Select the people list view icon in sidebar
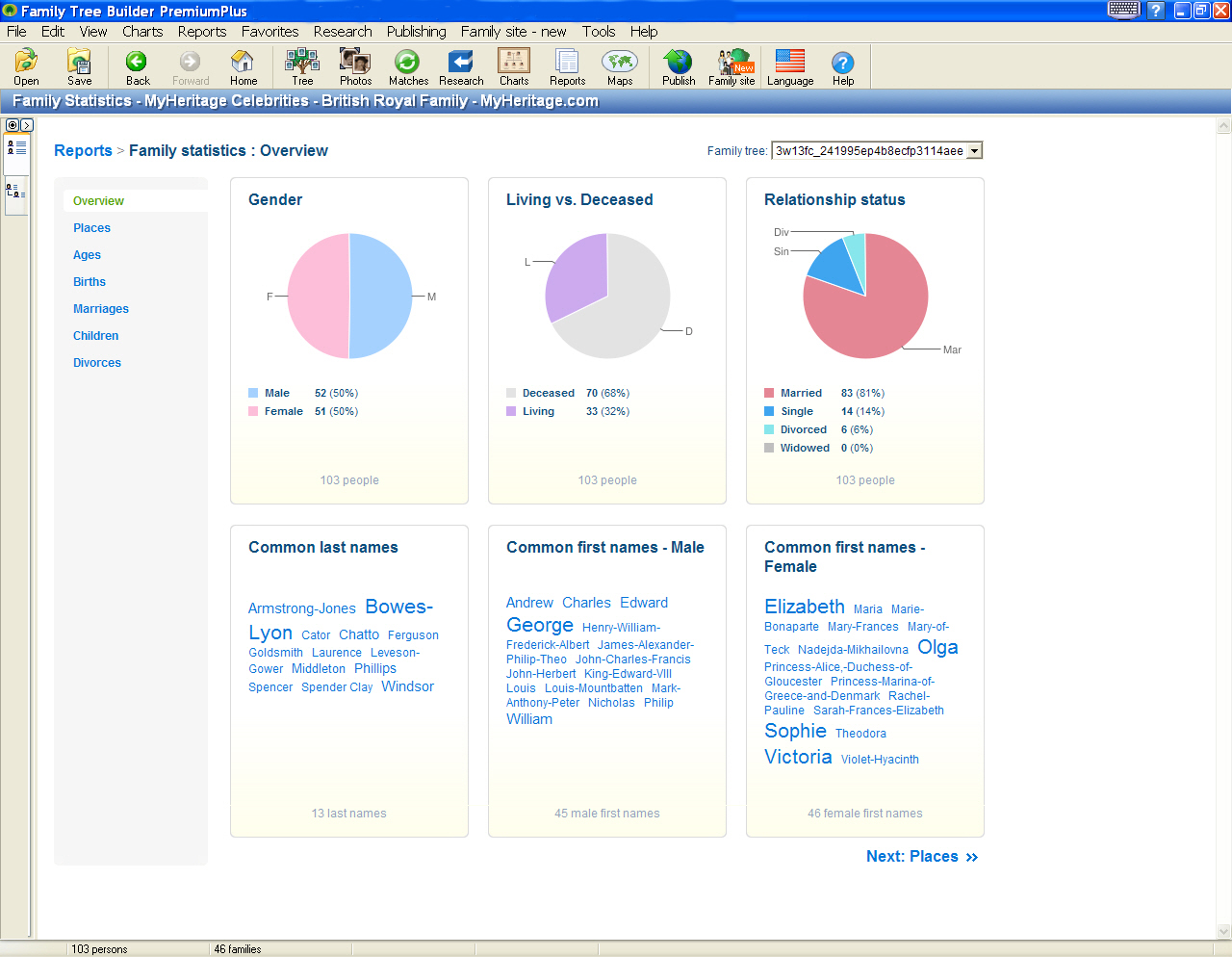1232x957 pixels. click(x=16, y=147)
